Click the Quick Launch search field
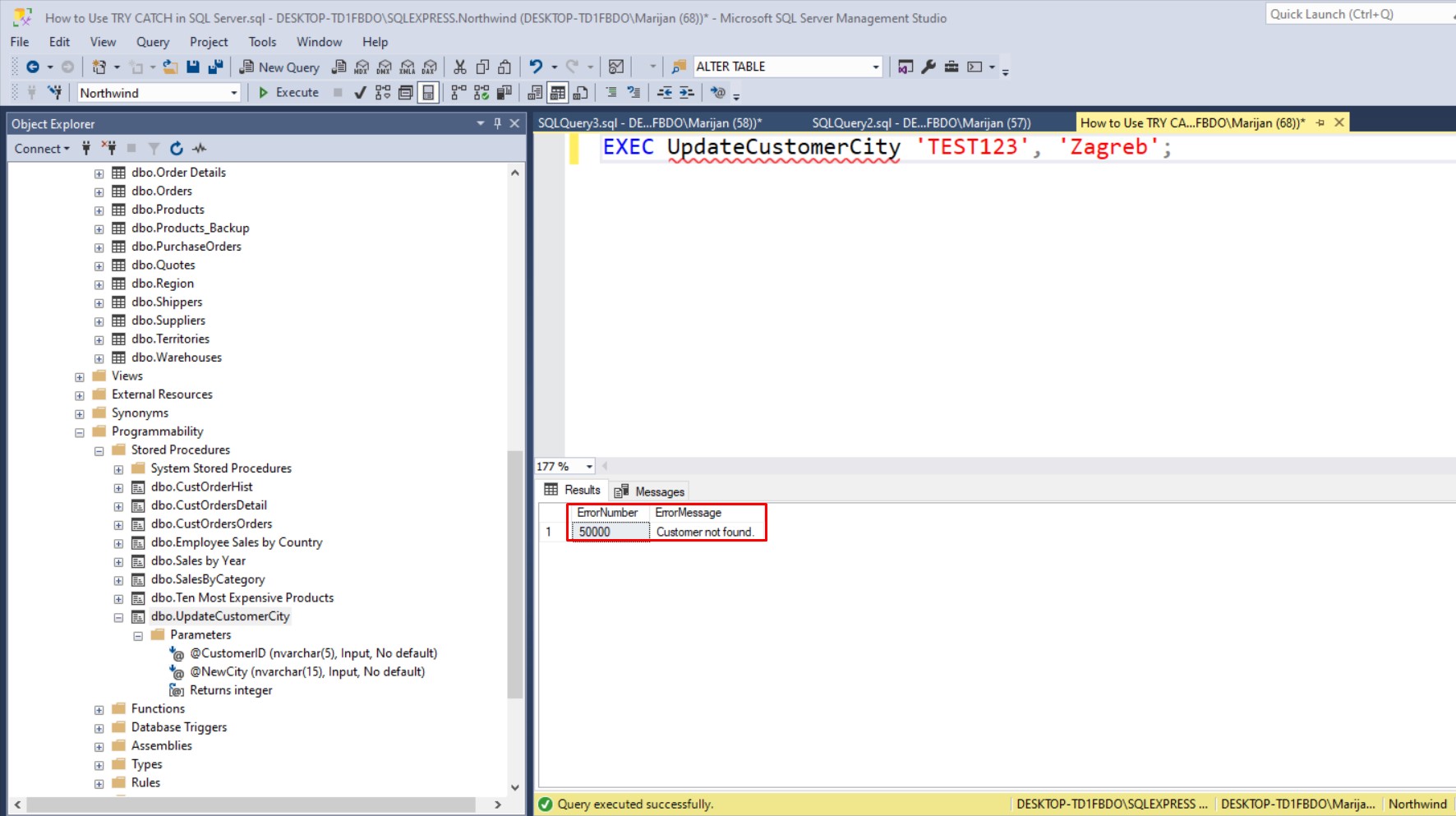The width and height of the screenshot is (1456, 816). (1356, 14)
